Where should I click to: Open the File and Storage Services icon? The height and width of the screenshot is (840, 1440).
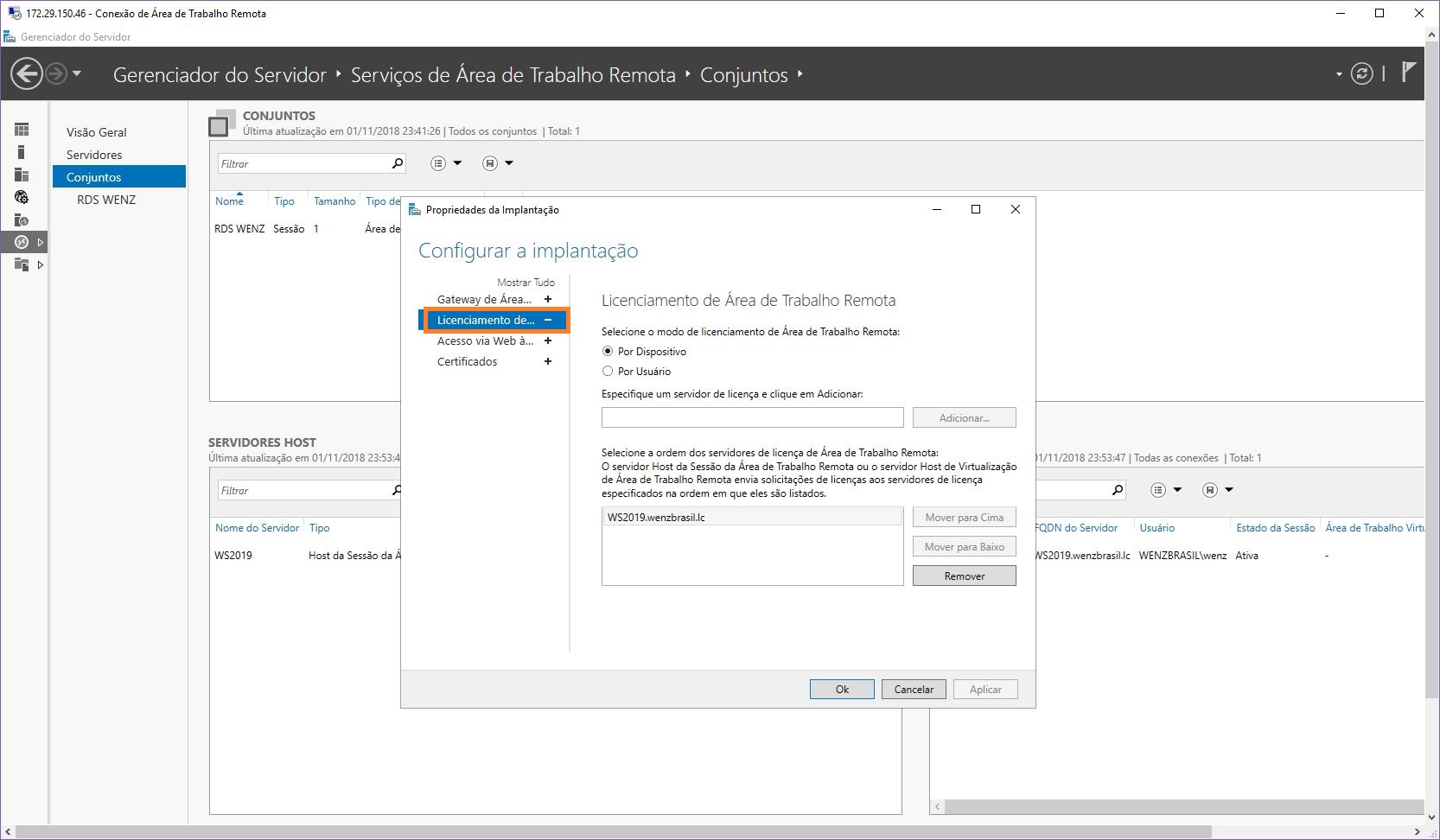(x=22, y=264)
